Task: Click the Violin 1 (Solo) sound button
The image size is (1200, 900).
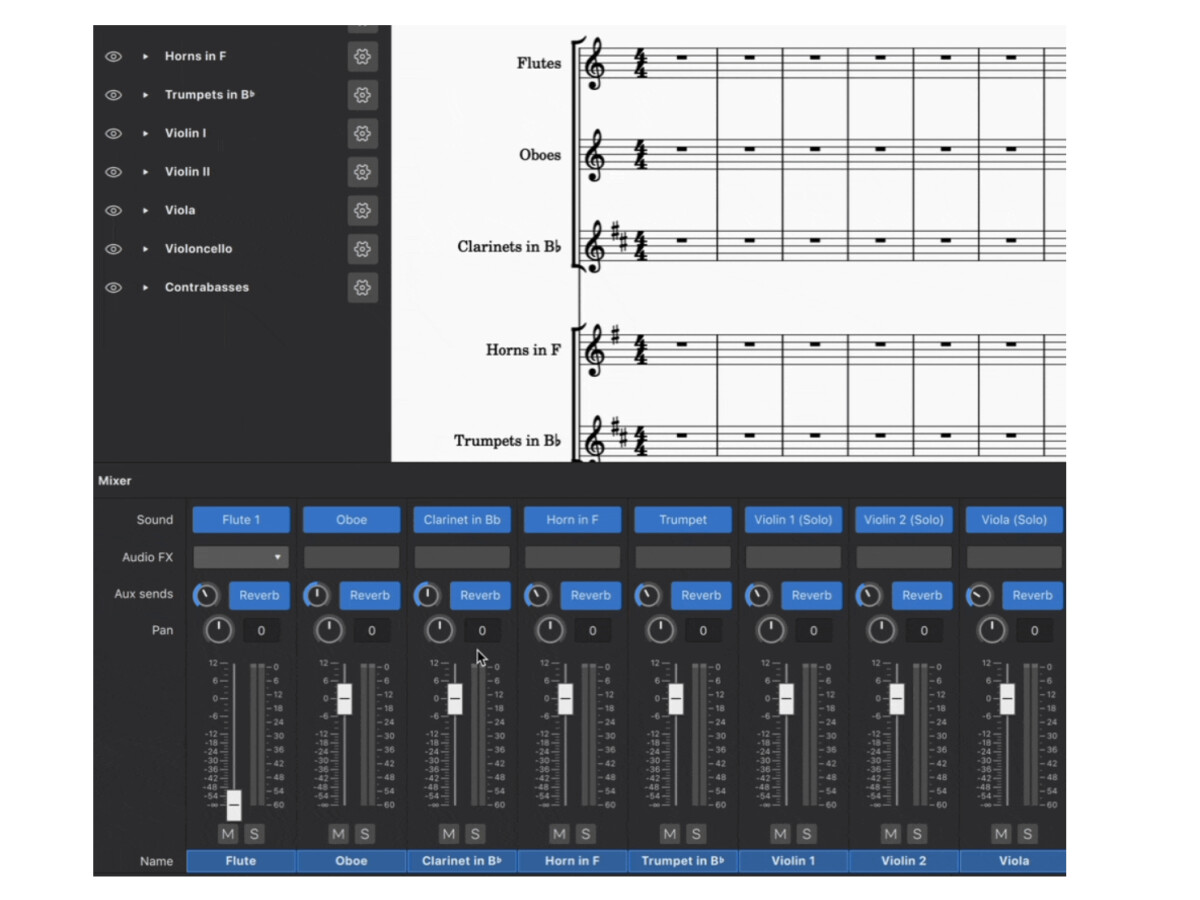Action: coord(793,520)
